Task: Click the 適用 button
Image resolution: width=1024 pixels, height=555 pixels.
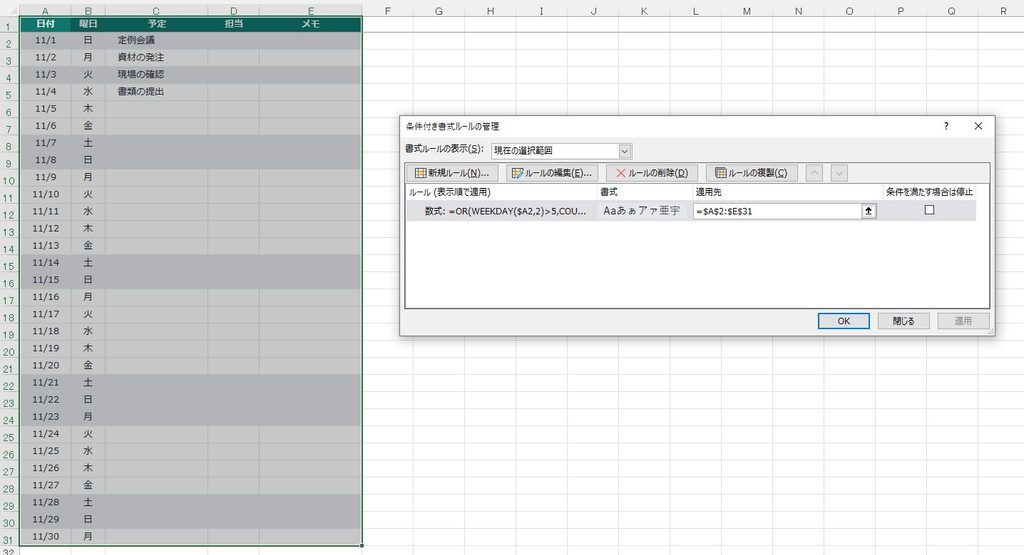Action: point(963,321)
